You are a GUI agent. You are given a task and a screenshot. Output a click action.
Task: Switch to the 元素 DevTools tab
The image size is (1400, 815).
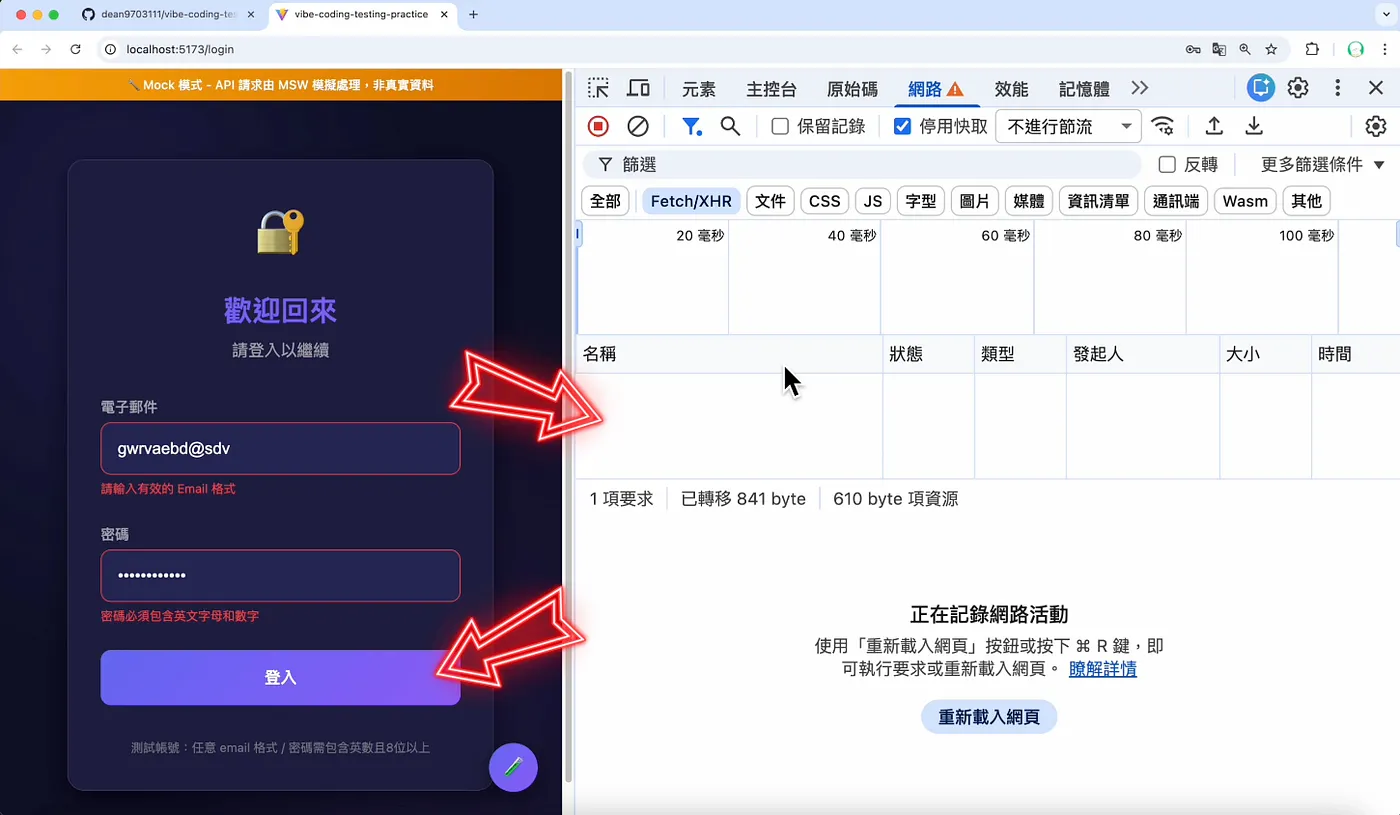point(699,89)
